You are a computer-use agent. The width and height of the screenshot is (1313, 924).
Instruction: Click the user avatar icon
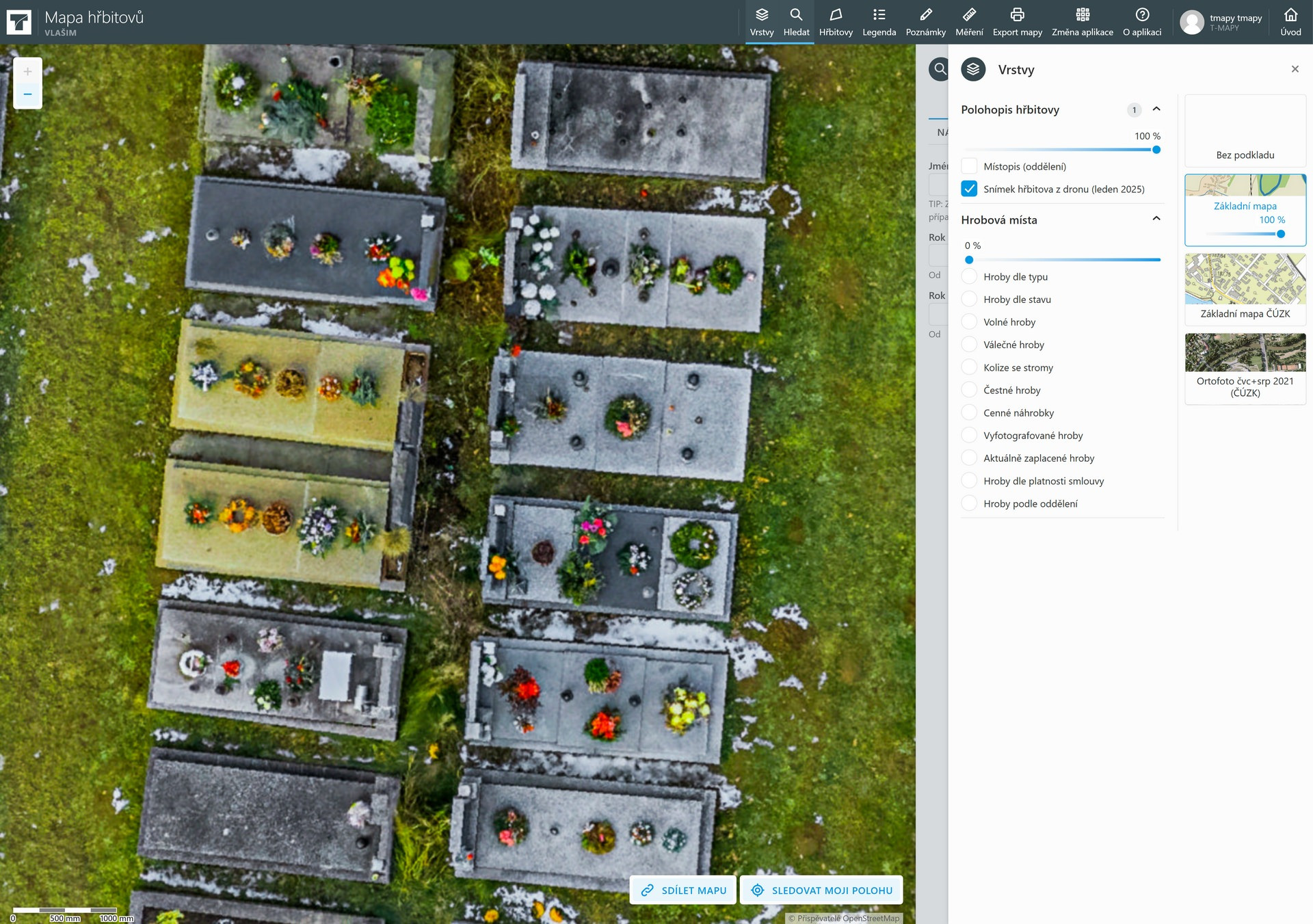(x=1192, y=22)
